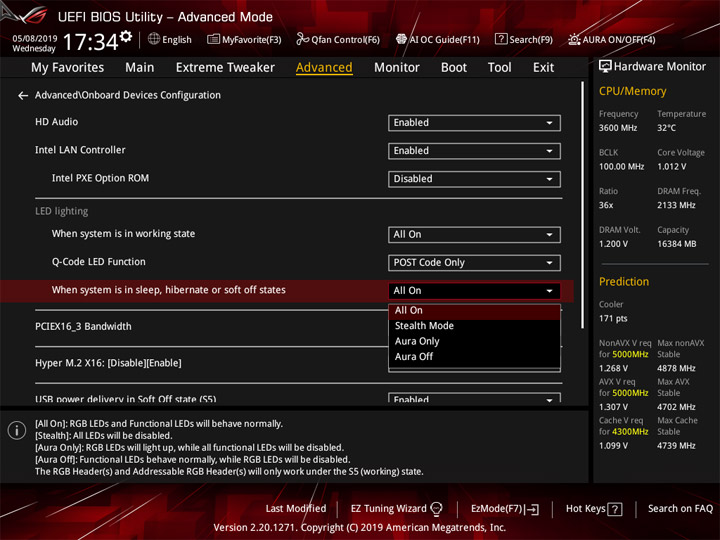Collapse the sleep states LED dropdown
This screenshot has height=540, width=720.
tap(474, 291)
